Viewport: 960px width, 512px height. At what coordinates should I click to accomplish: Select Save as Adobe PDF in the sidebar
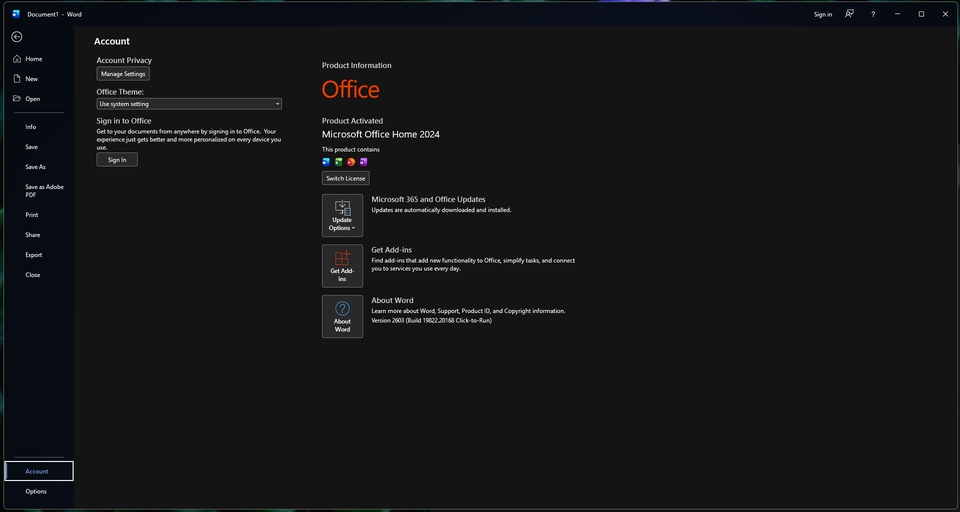pyautogui.click(x=44, y=190)
